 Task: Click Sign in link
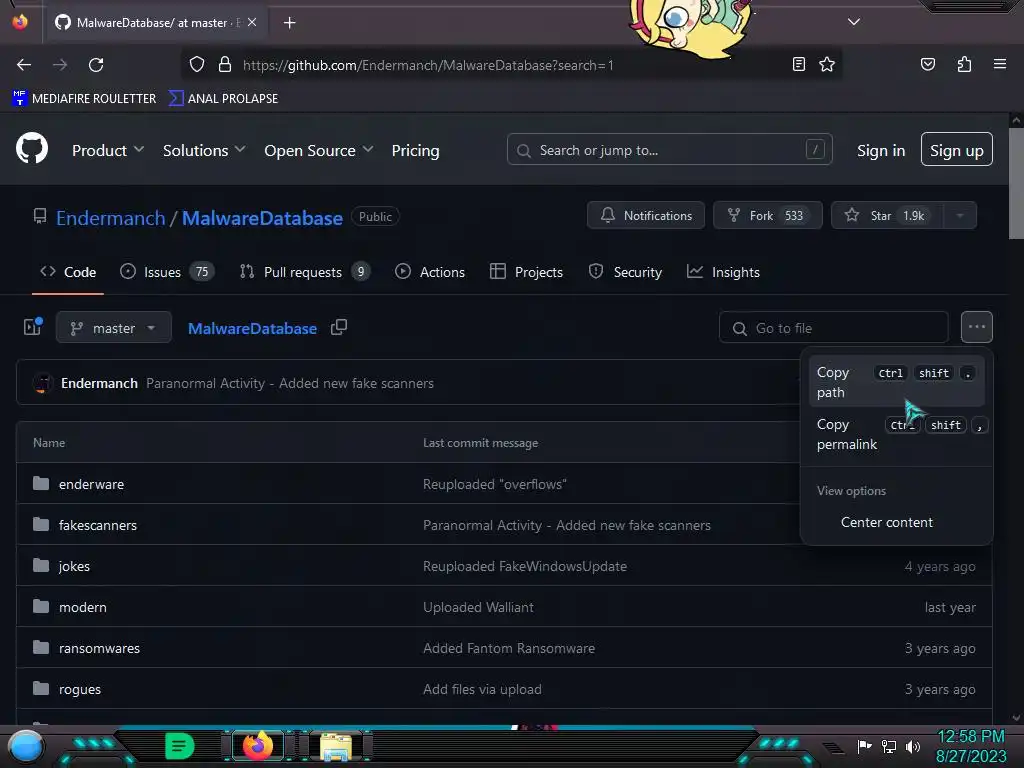click(x=880, y=150)
